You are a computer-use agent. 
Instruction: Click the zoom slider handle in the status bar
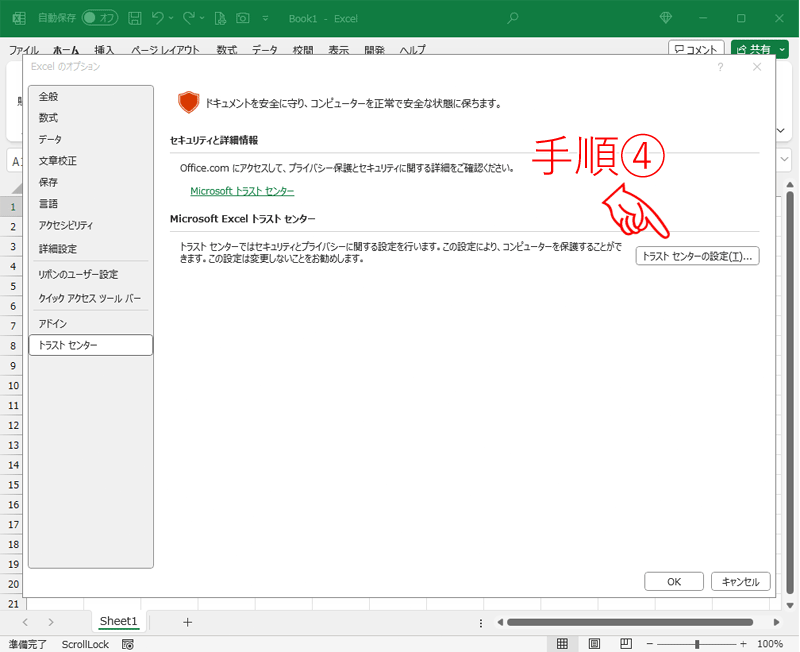697,644
